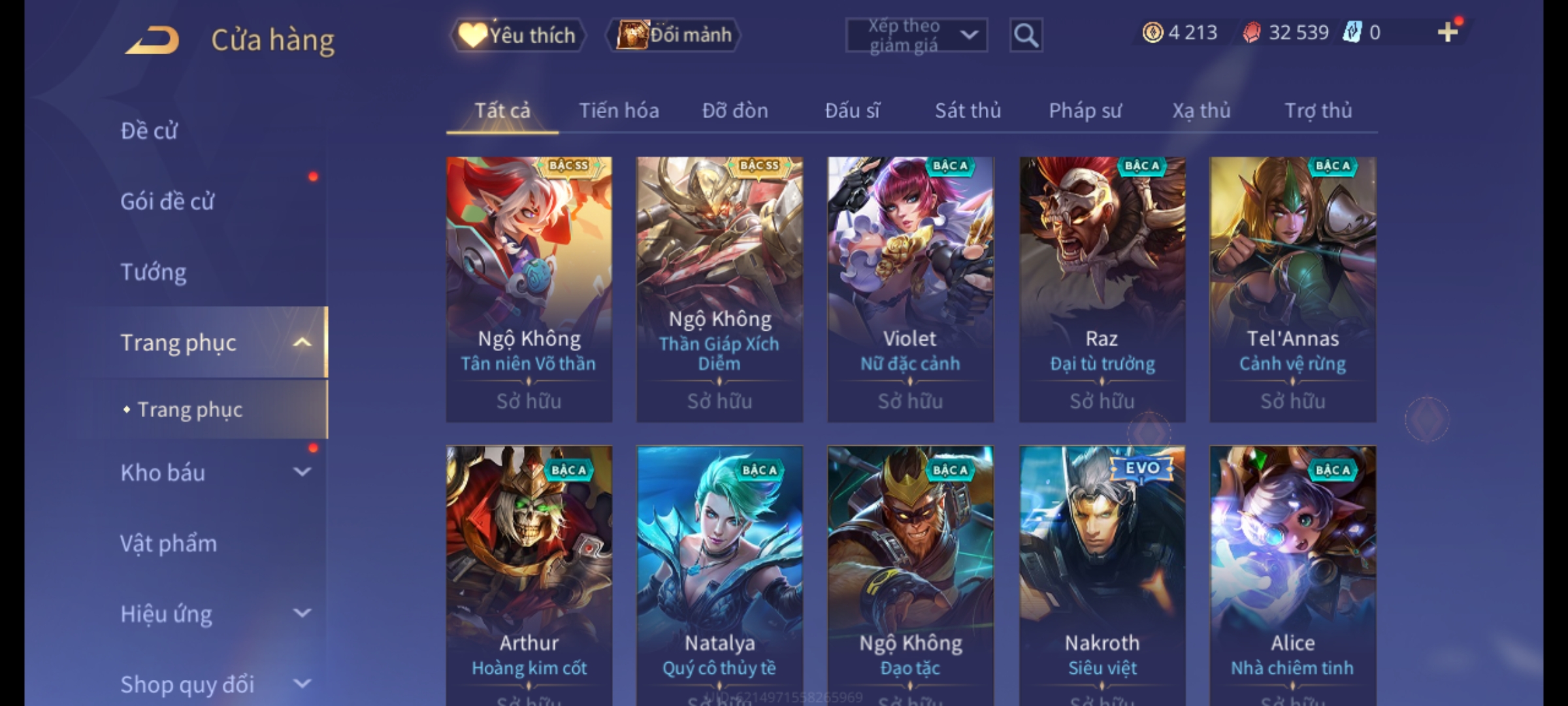Viewport: 1568px width, 706px height.
Task: Collapse the Trang phục sidebar section
Action: [302, 343]
